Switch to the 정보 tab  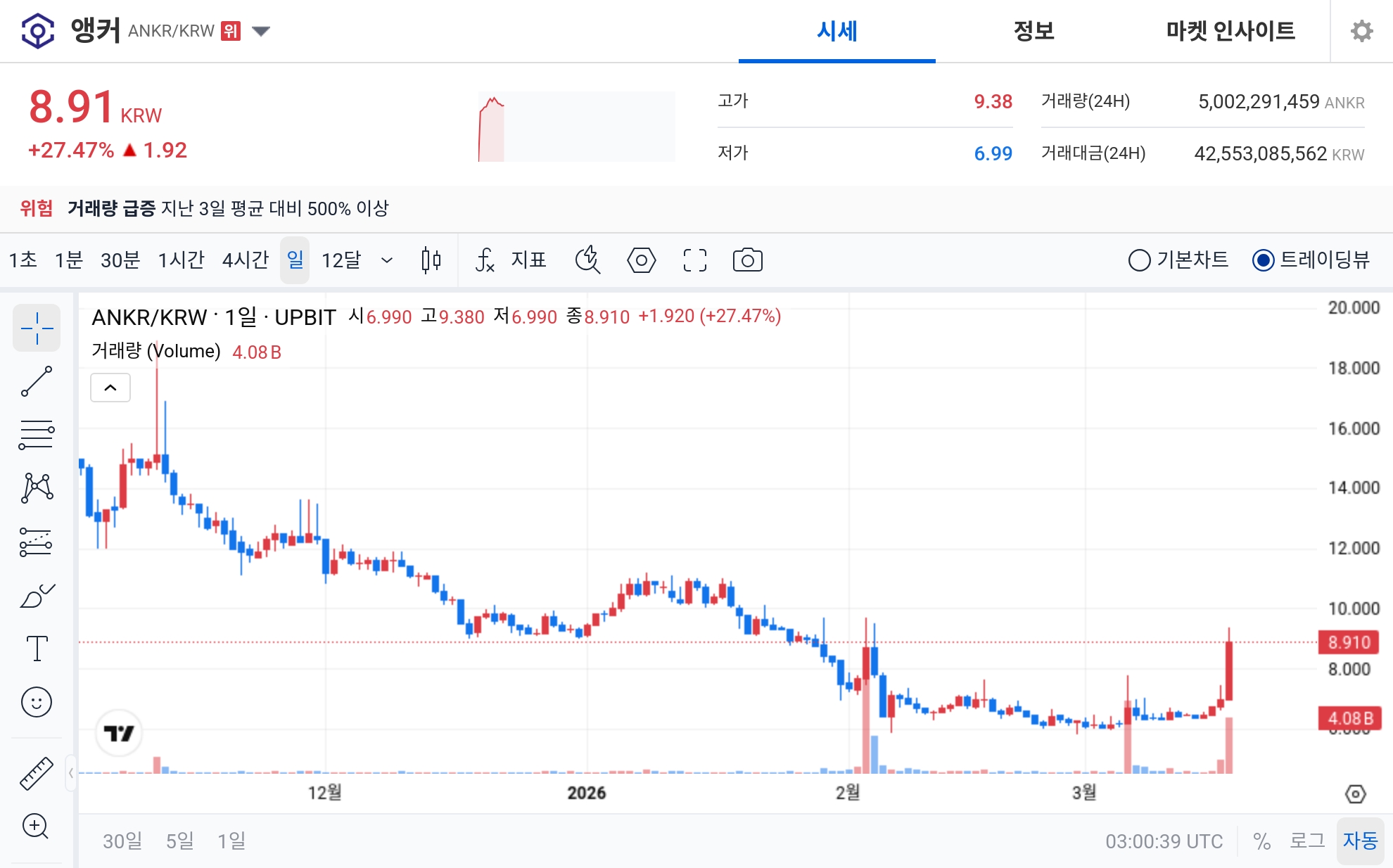1031,31
